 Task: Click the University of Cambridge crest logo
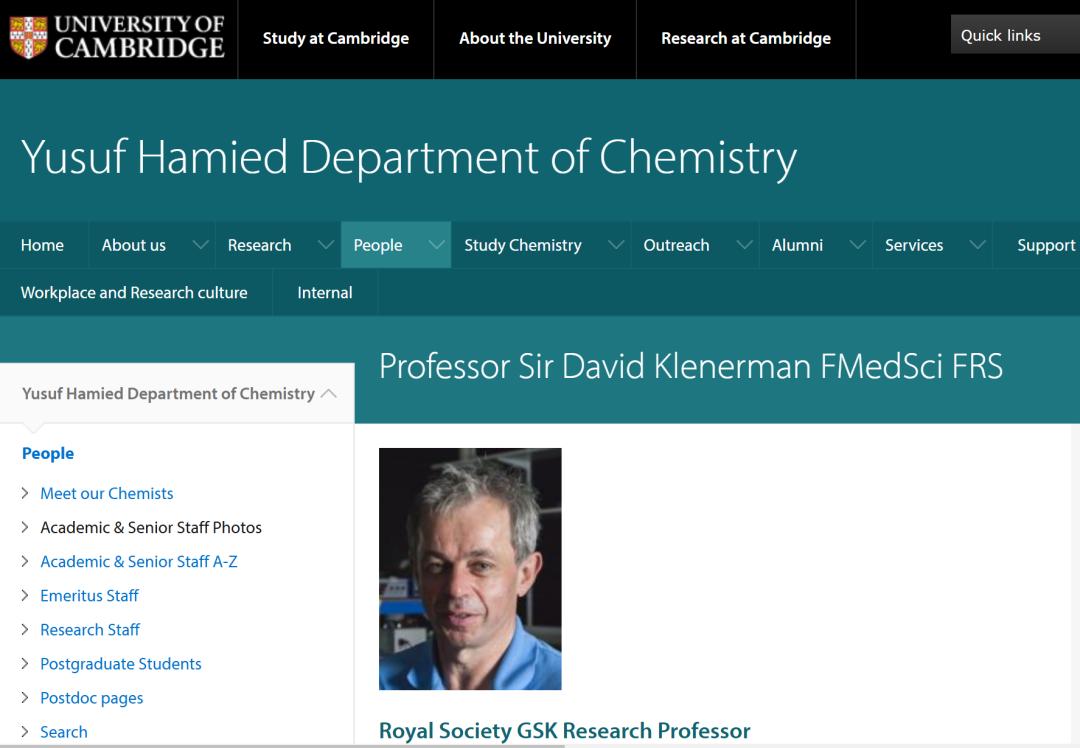(27, 37)
